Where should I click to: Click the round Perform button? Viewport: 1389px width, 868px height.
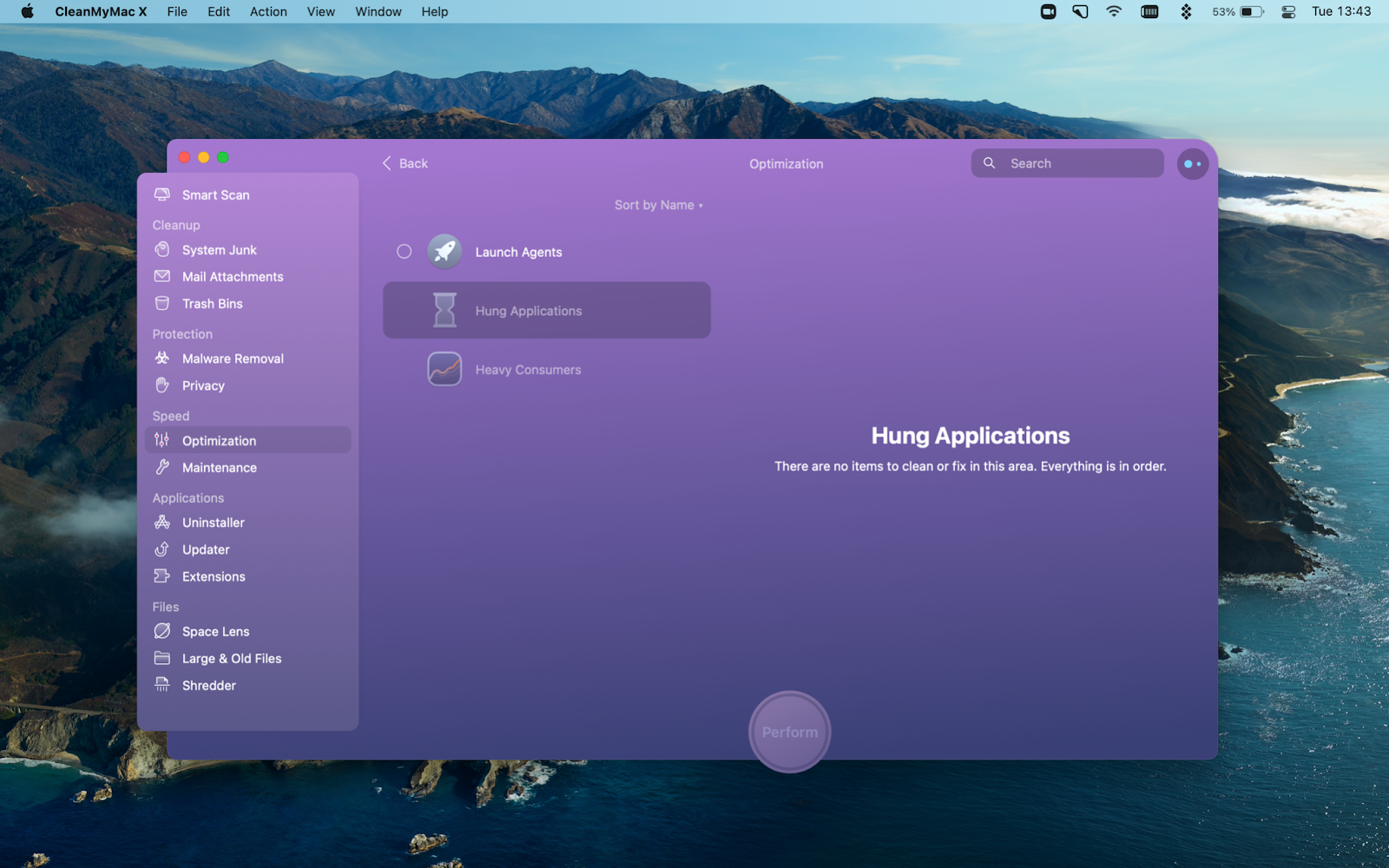click(790, 732)
